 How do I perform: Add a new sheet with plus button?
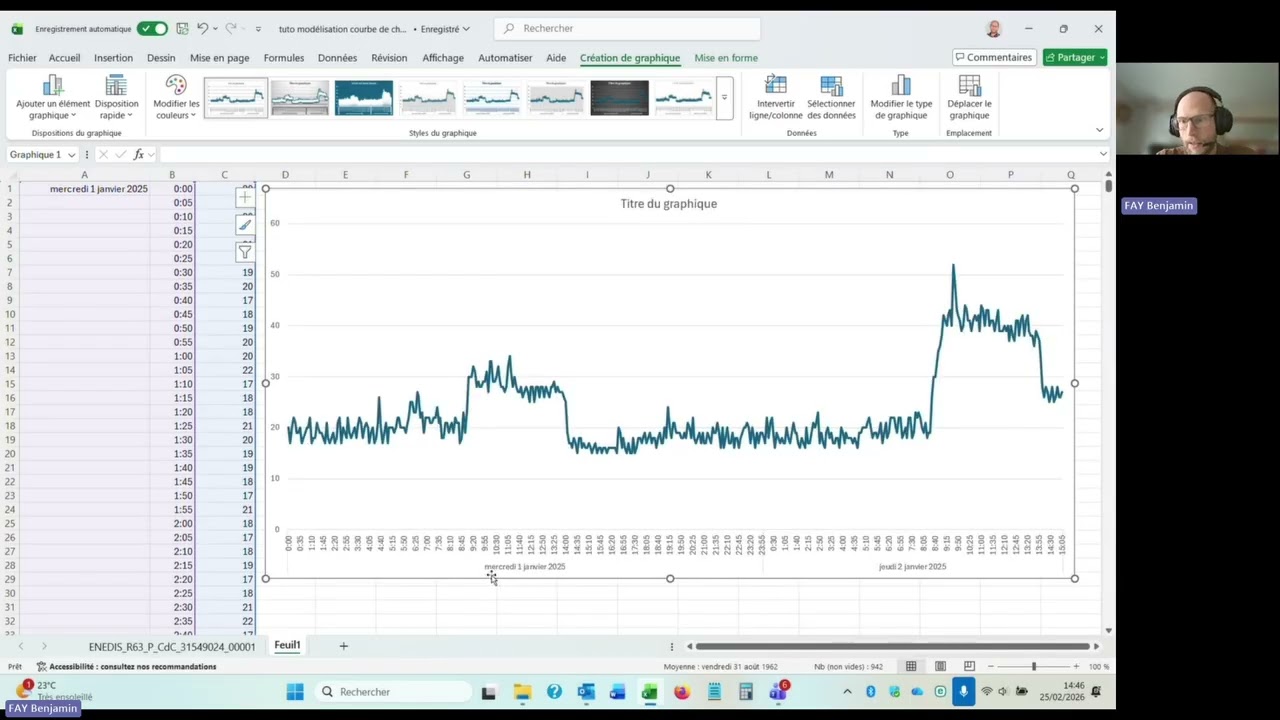[x=343, y=646]
